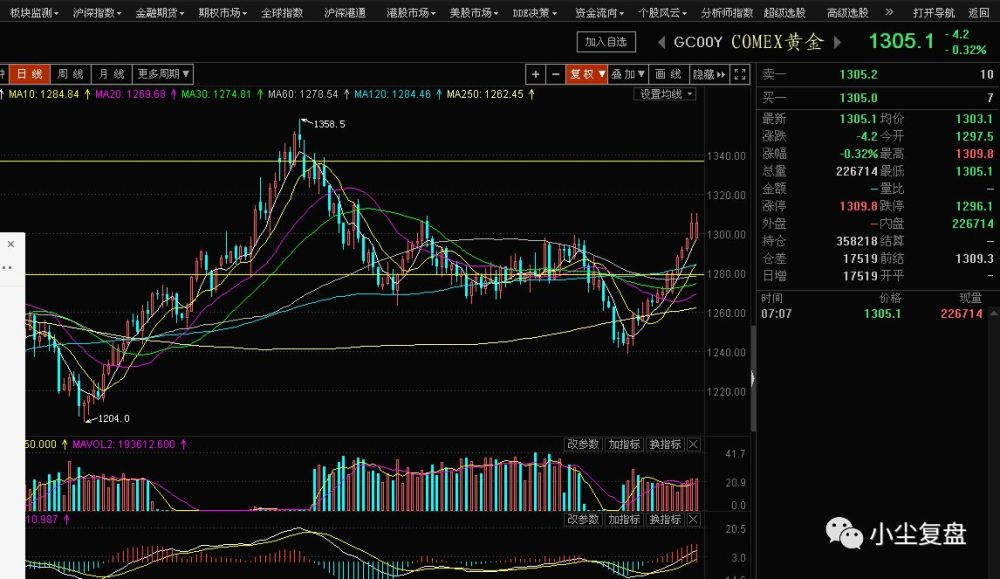Click the 1358.5 high price marker
The image size is (1000, 579).
pos(329,124)
